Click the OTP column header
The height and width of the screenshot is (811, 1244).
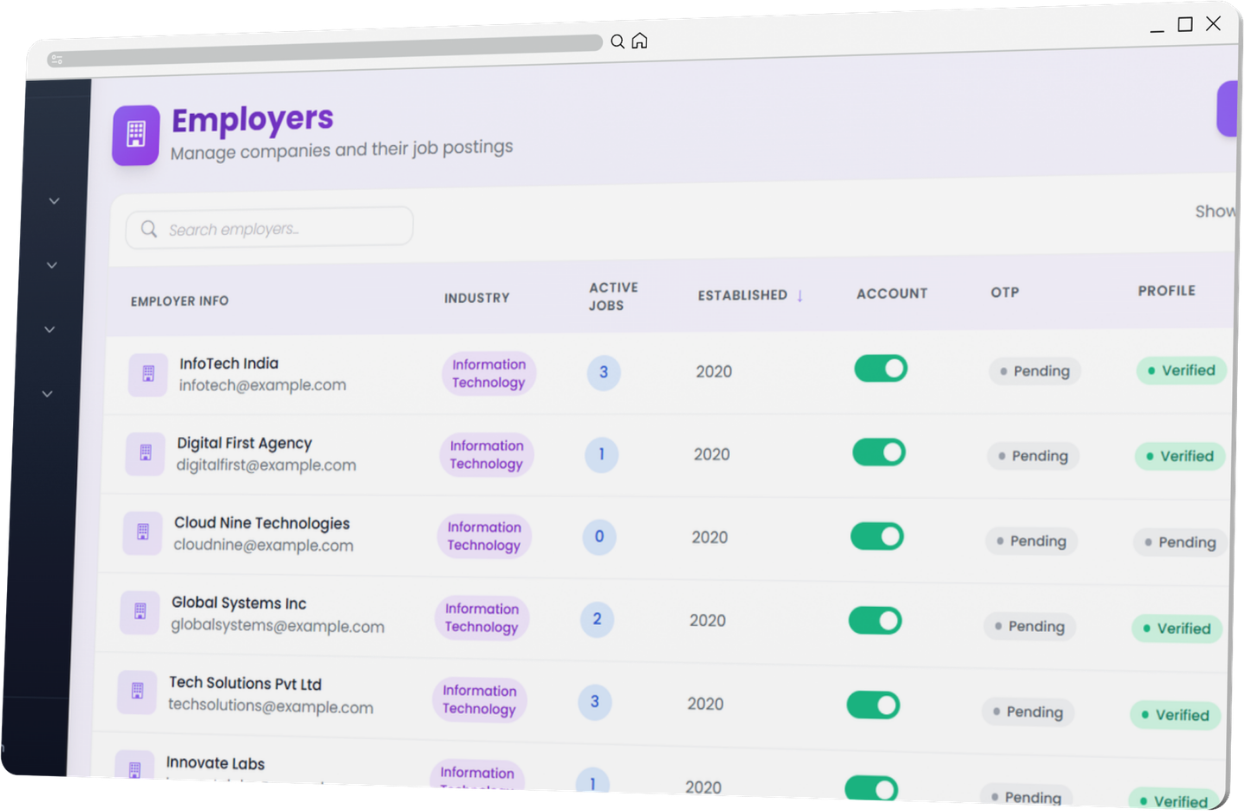1005,292
